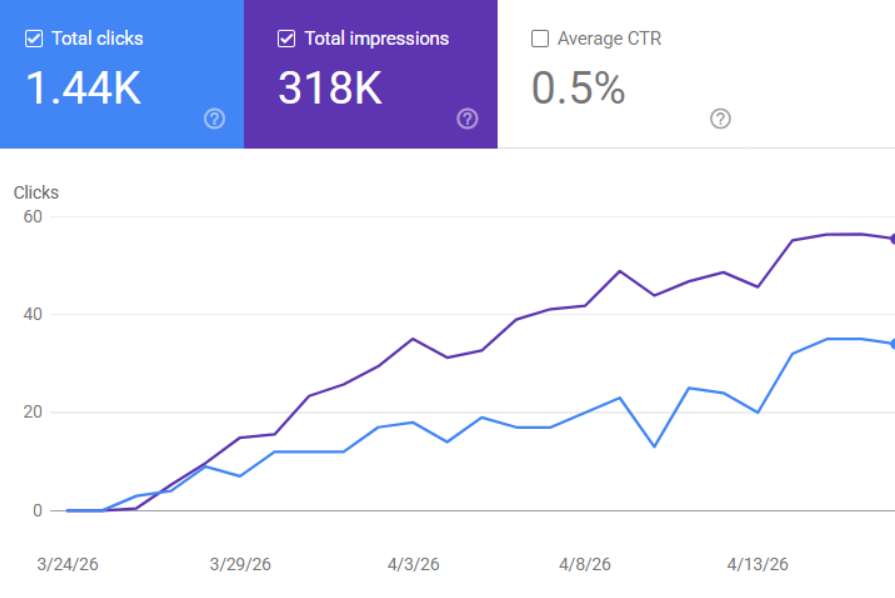This screenshot has width=895, height=598.
Task: Enable the Average CTR checkbox
Action: 540,39
